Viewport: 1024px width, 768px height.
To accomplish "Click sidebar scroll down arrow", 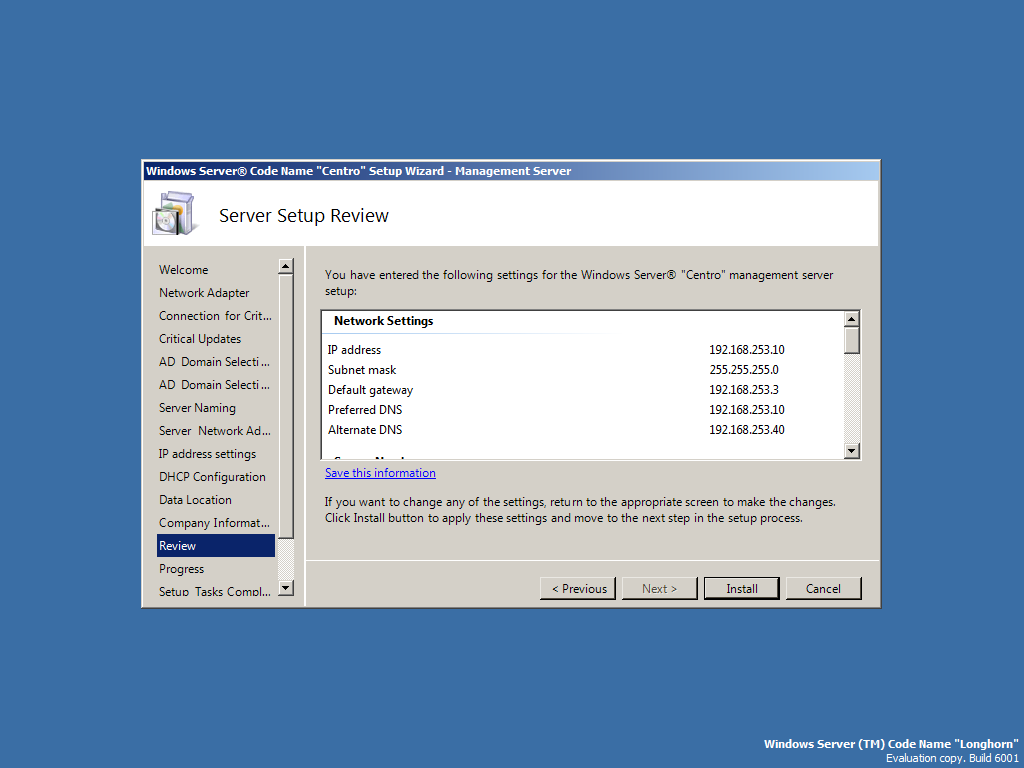I will (285, 588).
